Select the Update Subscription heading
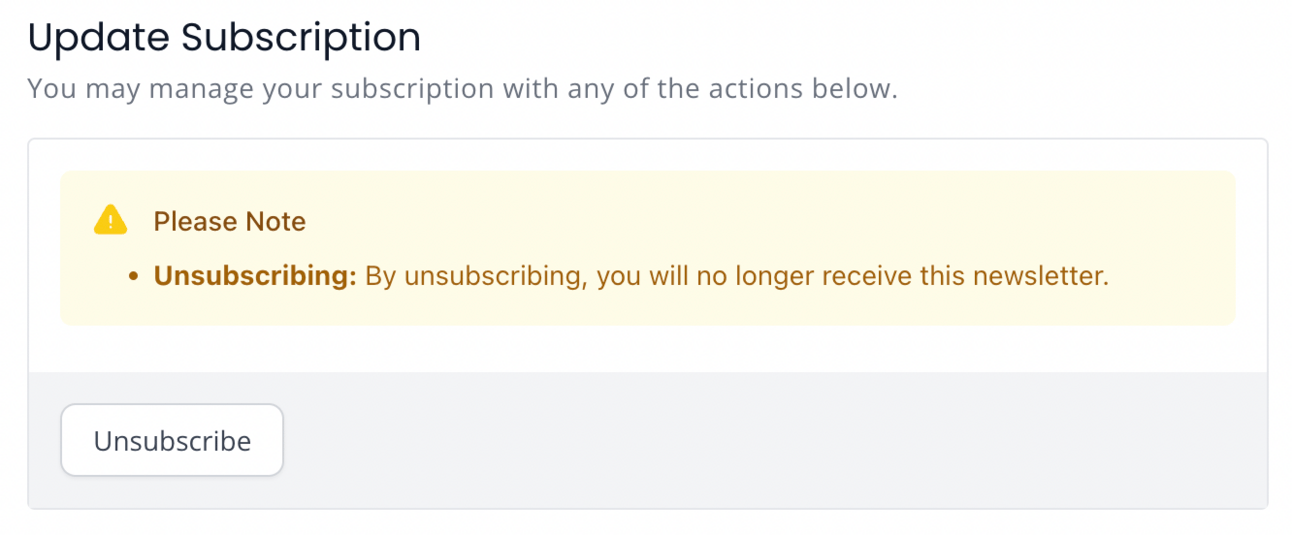Image resolution: width=1292 pixels, height=535 pixels. 224,38
